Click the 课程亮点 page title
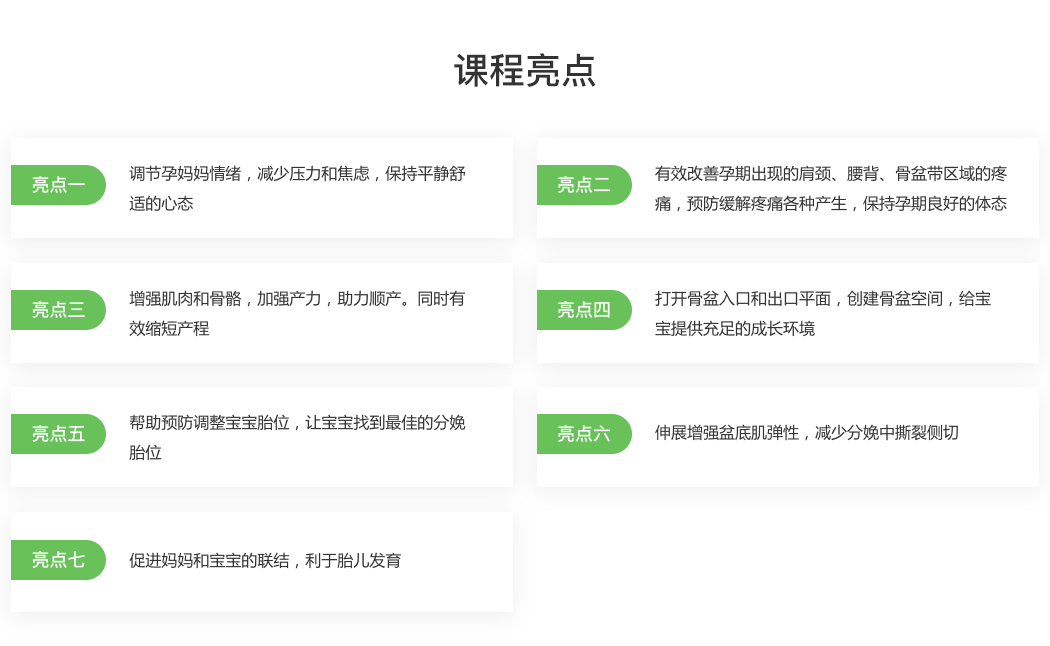 click(524, 72)
